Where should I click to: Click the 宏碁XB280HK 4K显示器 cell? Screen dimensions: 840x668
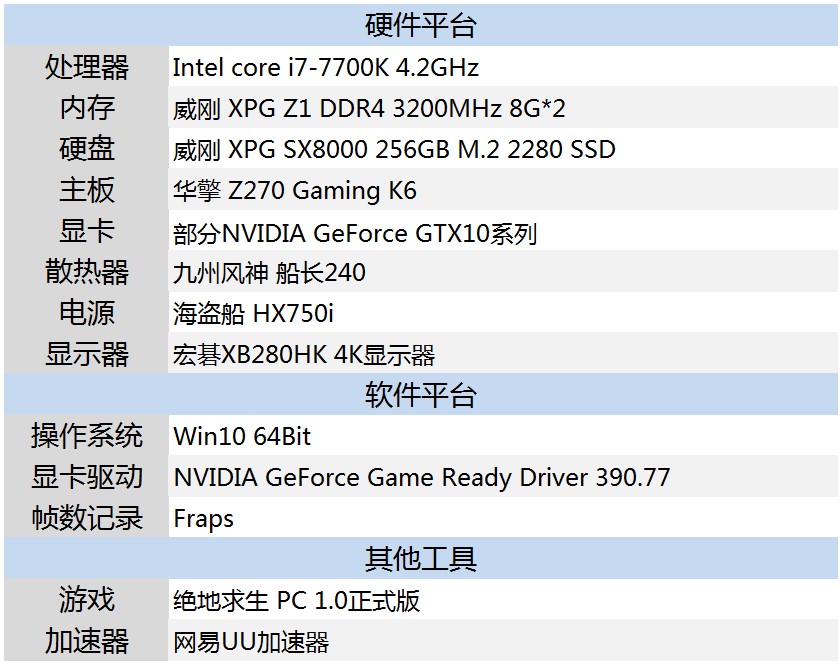304,354
